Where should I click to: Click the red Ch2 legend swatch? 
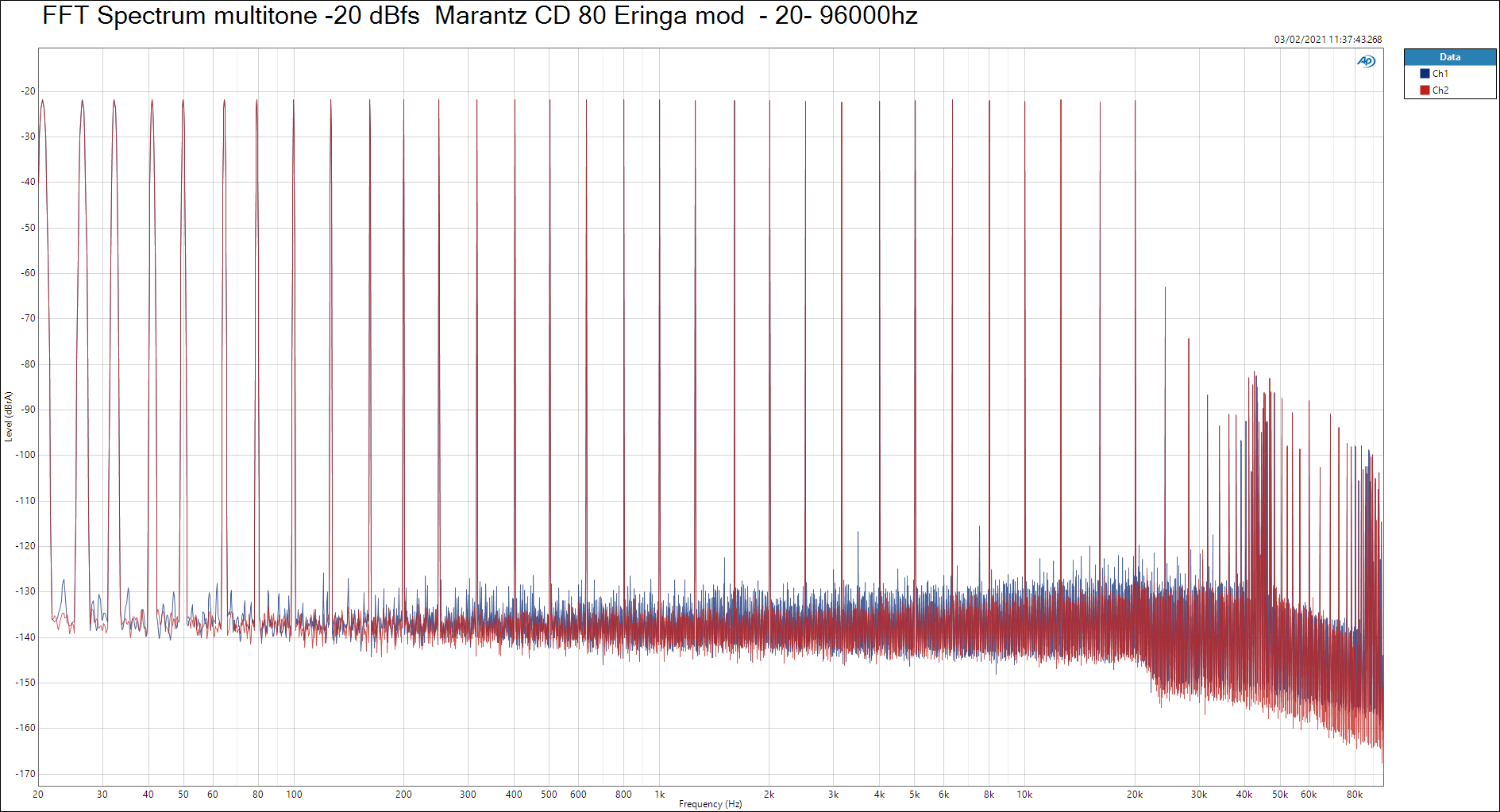click(1425, 90)
